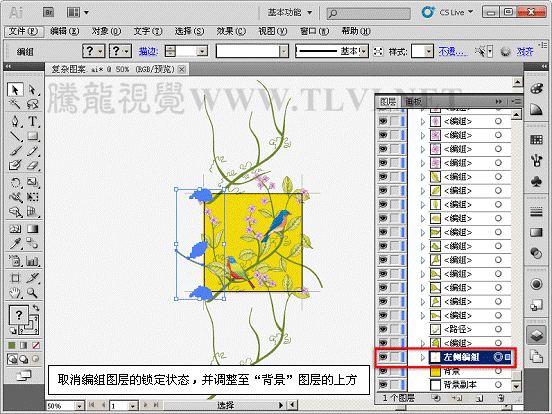This screenshot has height=414, width=552.
Task: Select the Zoom magnifier tool
Action: point(32,292)
